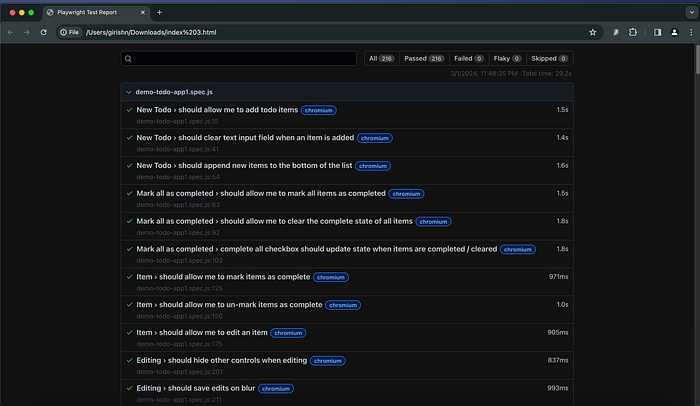Open the browser side panel icon
The width and height of the screenshot is (700, 406).
657,32
